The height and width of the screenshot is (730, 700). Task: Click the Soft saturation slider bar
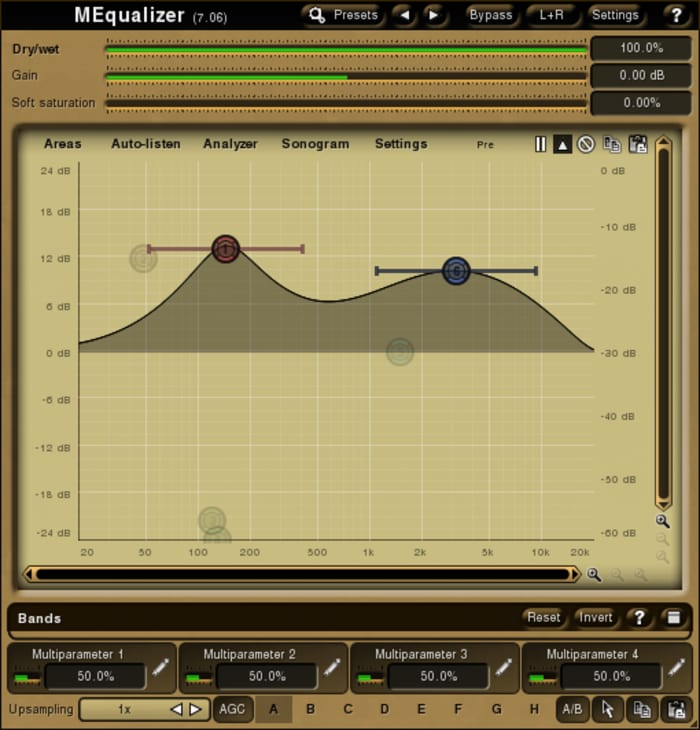(x=346, y=103)
